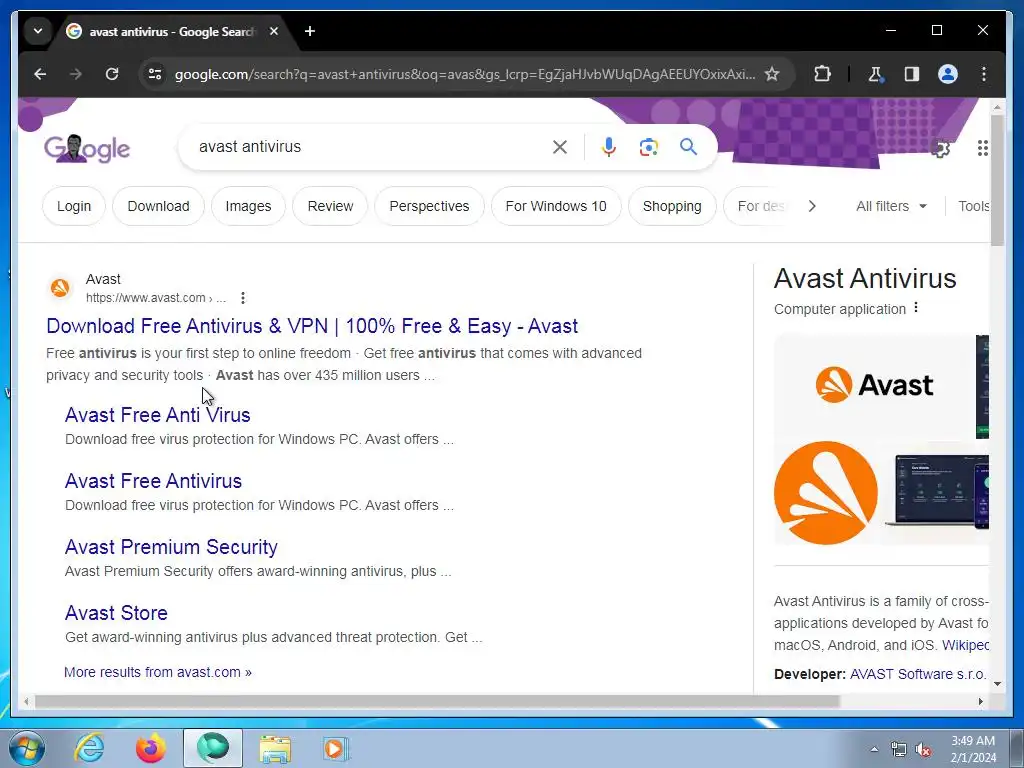The height and width of the screenshot is (768, 1024).
Task: Click the Avast favicon in first result
Action: tap(60, 288)
